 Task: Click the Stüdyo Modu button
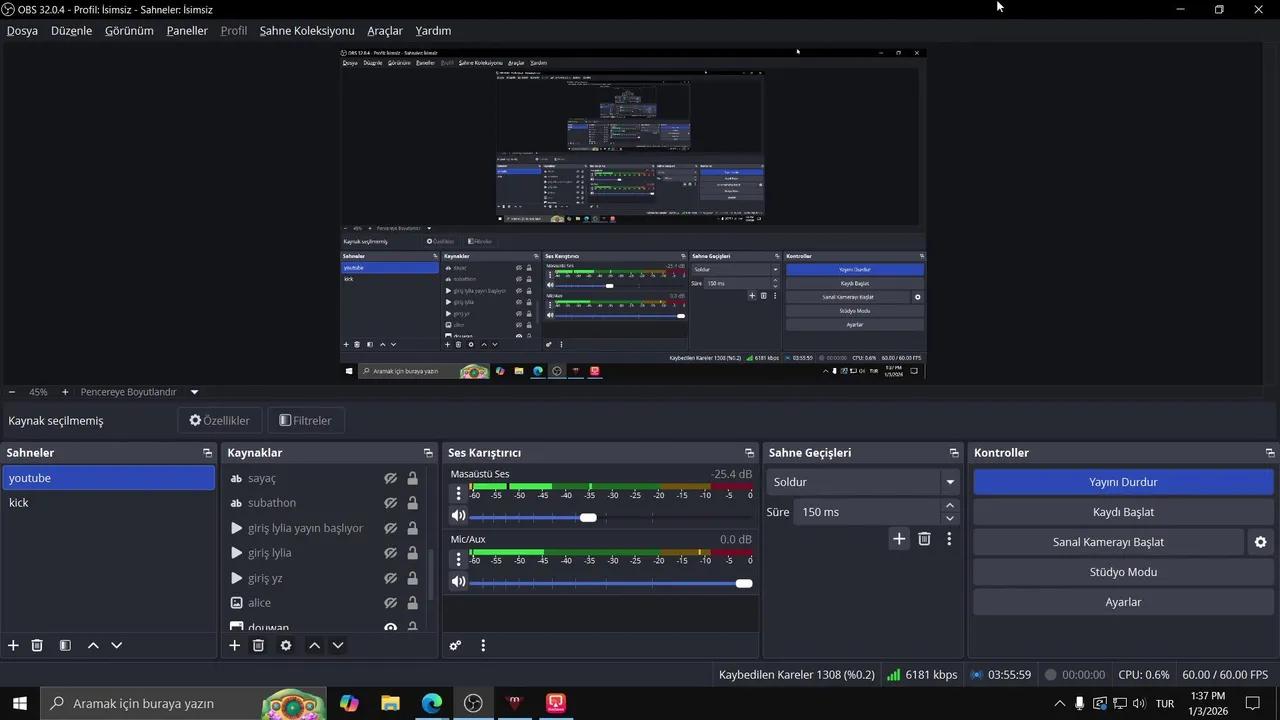click(1123, 572)
